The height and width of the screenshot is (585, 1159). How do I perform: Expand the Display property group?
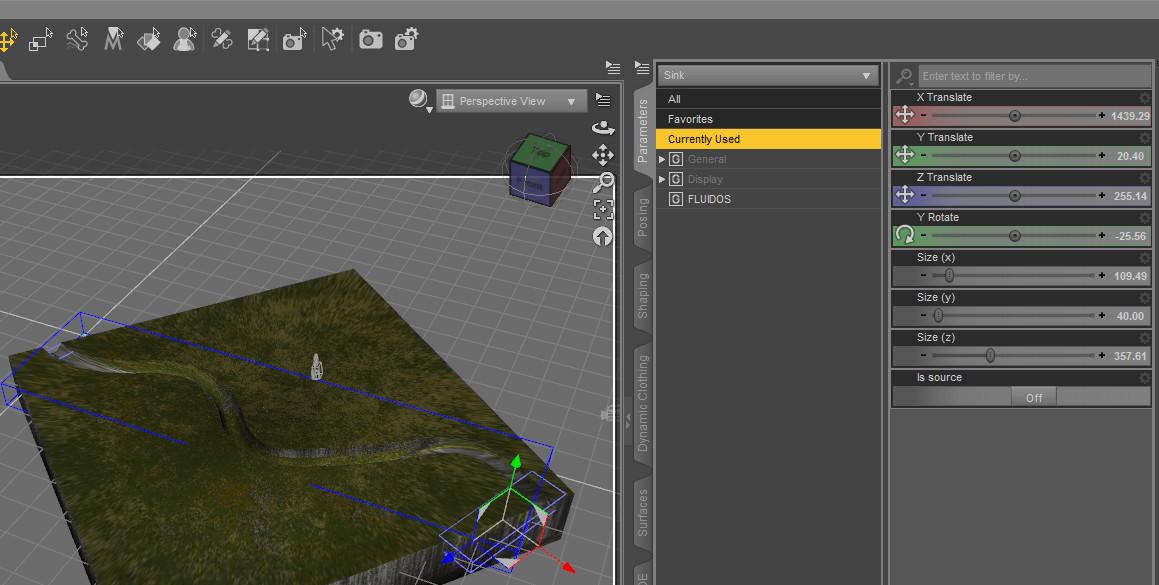(662, 179)
